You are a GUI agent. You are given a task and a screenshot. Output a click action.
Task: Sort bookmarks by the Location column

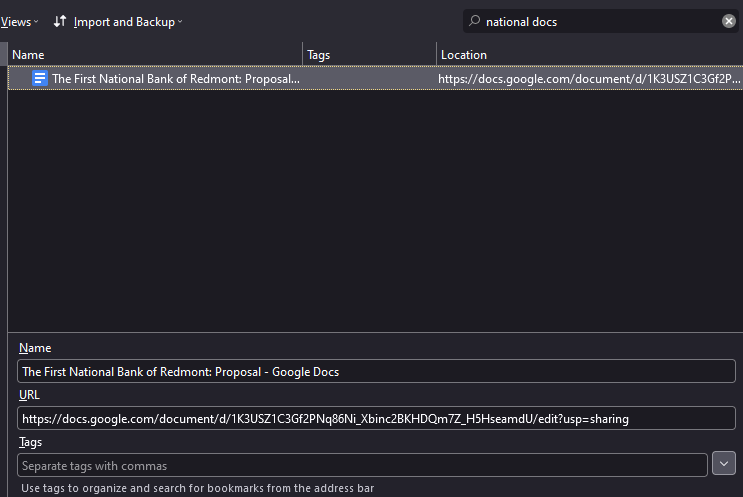(589, 54)
